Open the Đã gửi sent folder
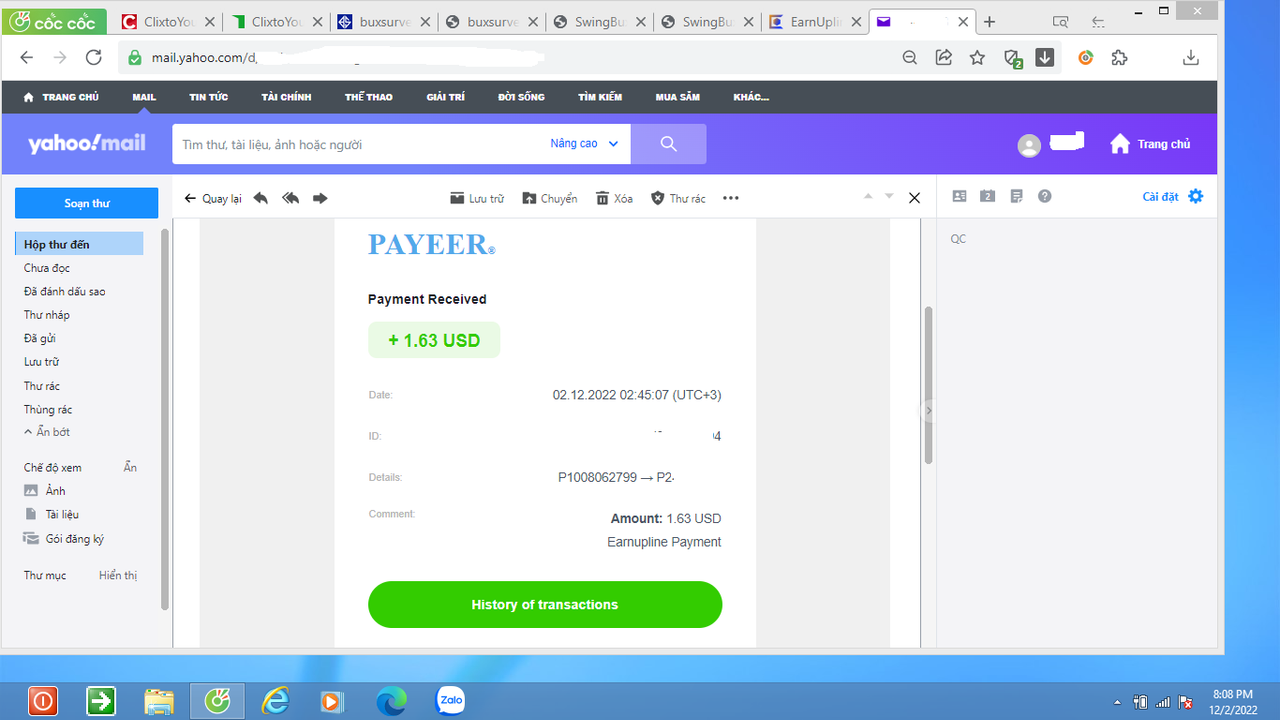This screenshot has width=1280, height=720. click(x=40, y=339)
